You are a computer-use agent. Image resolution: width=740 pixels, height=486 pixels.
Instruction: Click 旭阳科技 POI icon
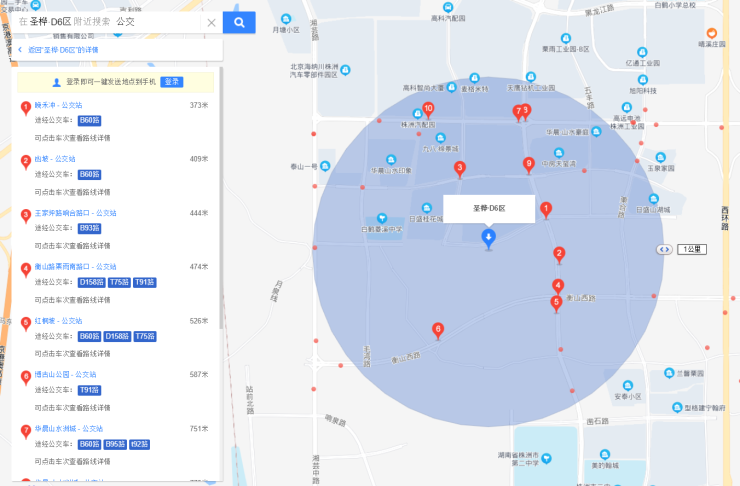tap(643, 80)
